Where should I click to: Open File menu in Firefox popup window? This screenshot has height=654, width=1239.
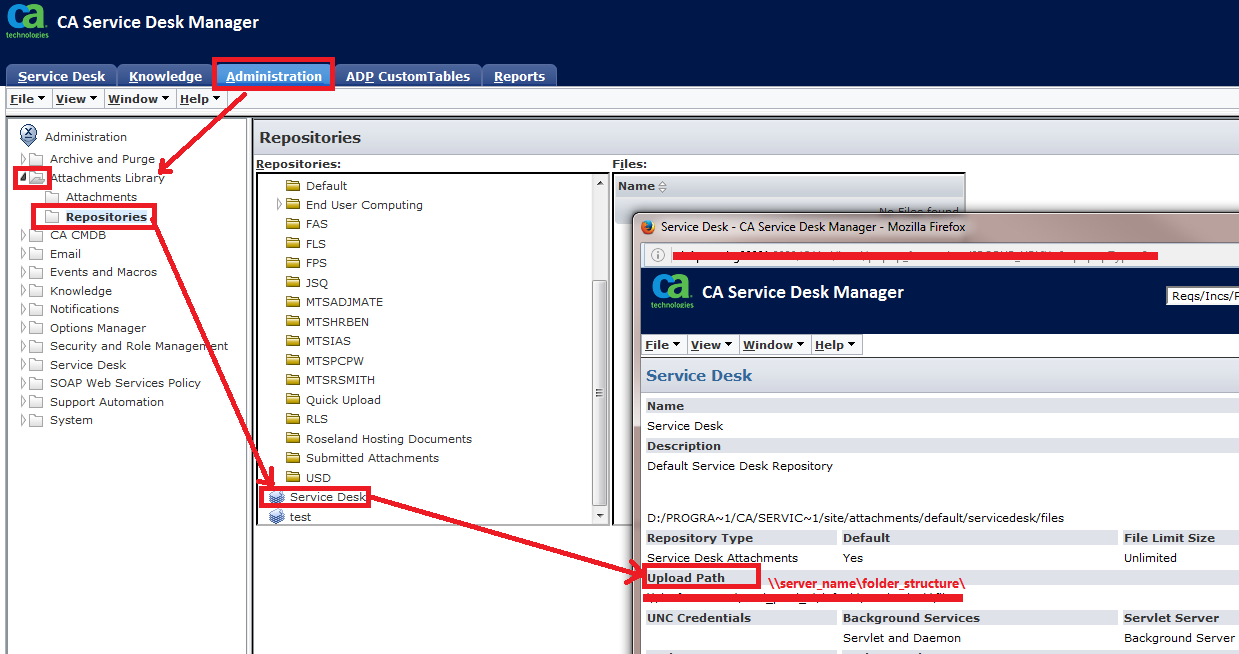tap(663, 345)
